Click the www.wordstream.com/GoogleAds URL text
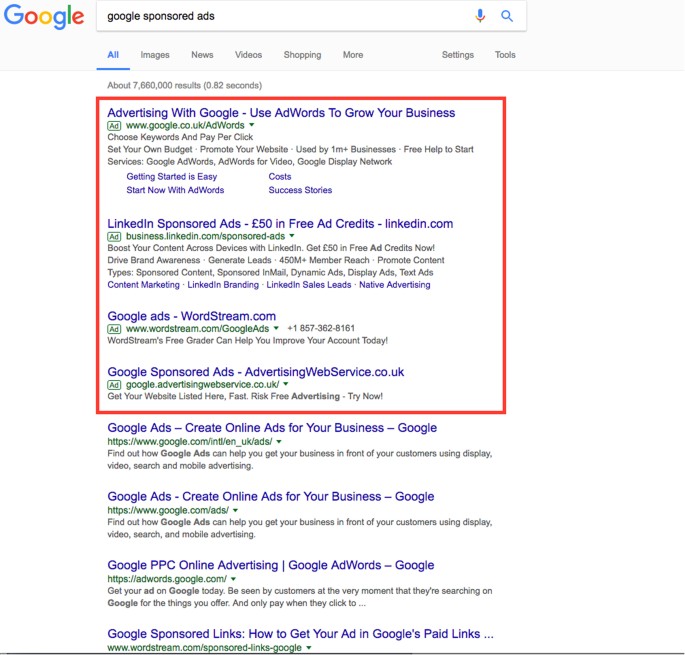Screen dimensions: 685x655 click(x=197, y=329)
